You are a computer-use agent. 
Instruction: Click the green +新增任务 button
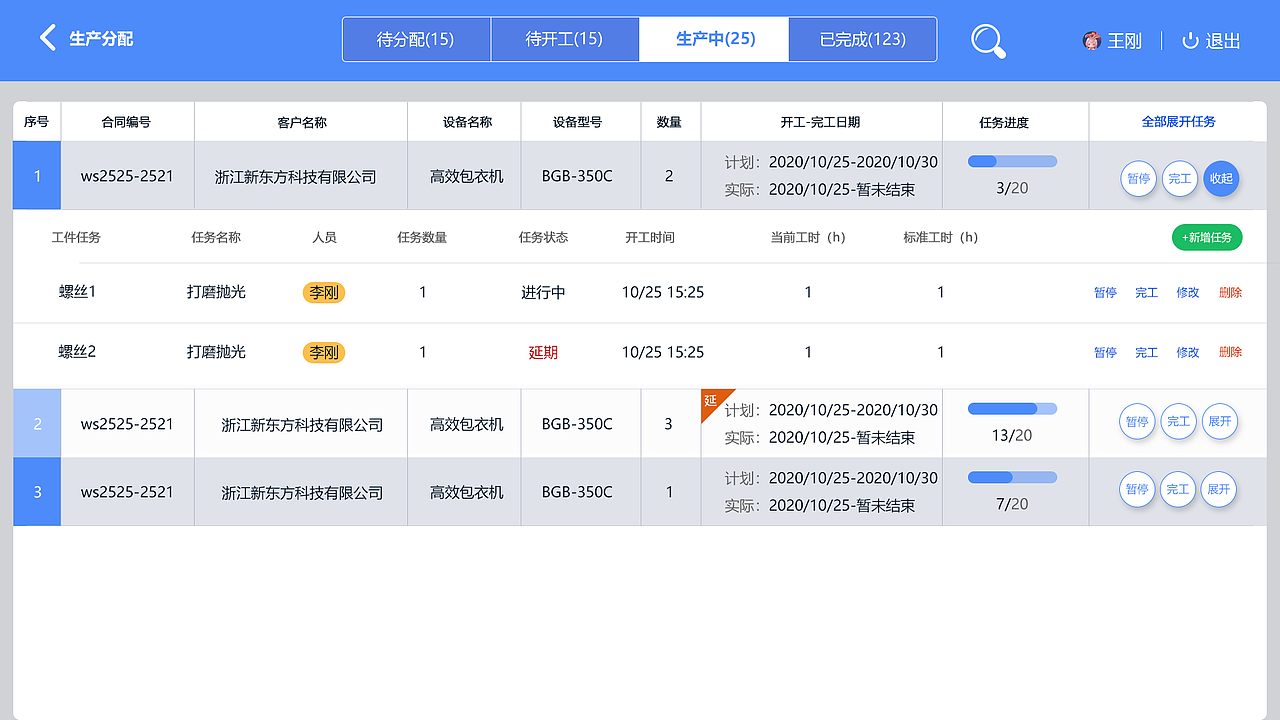click(1208, 237)
